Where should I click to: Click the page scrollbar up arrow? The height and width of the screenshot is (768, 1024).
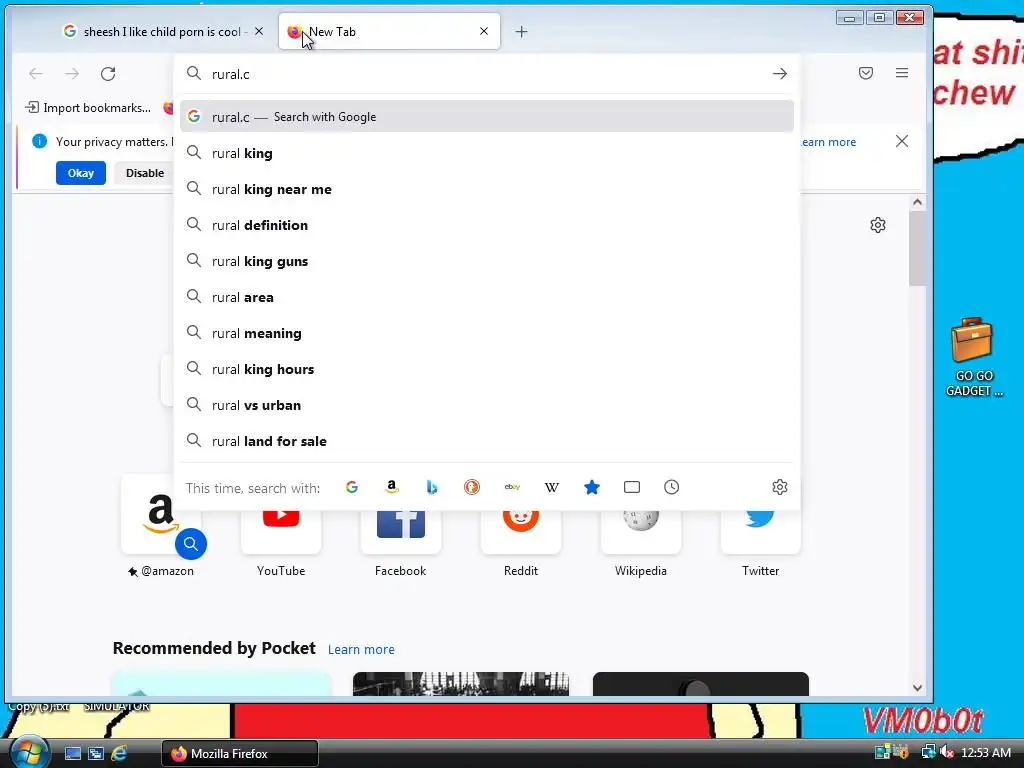[917, 202]
